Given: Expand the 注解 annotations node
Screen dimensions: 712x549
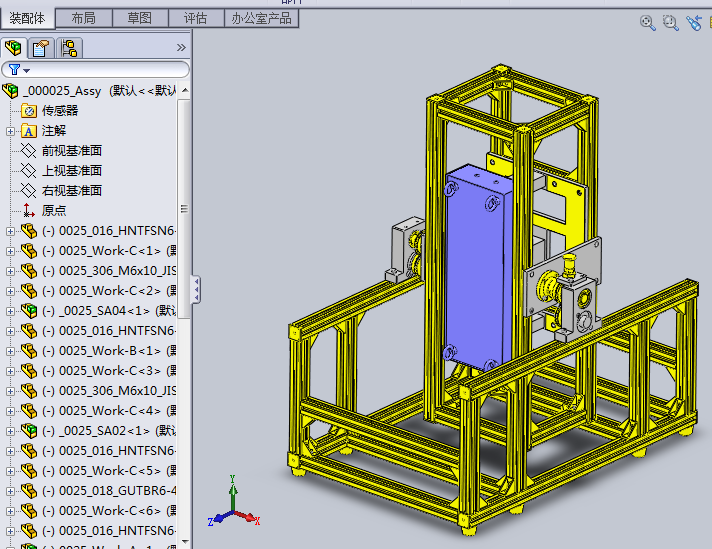Looking at the screenshot, I should [x=10, y=131].
